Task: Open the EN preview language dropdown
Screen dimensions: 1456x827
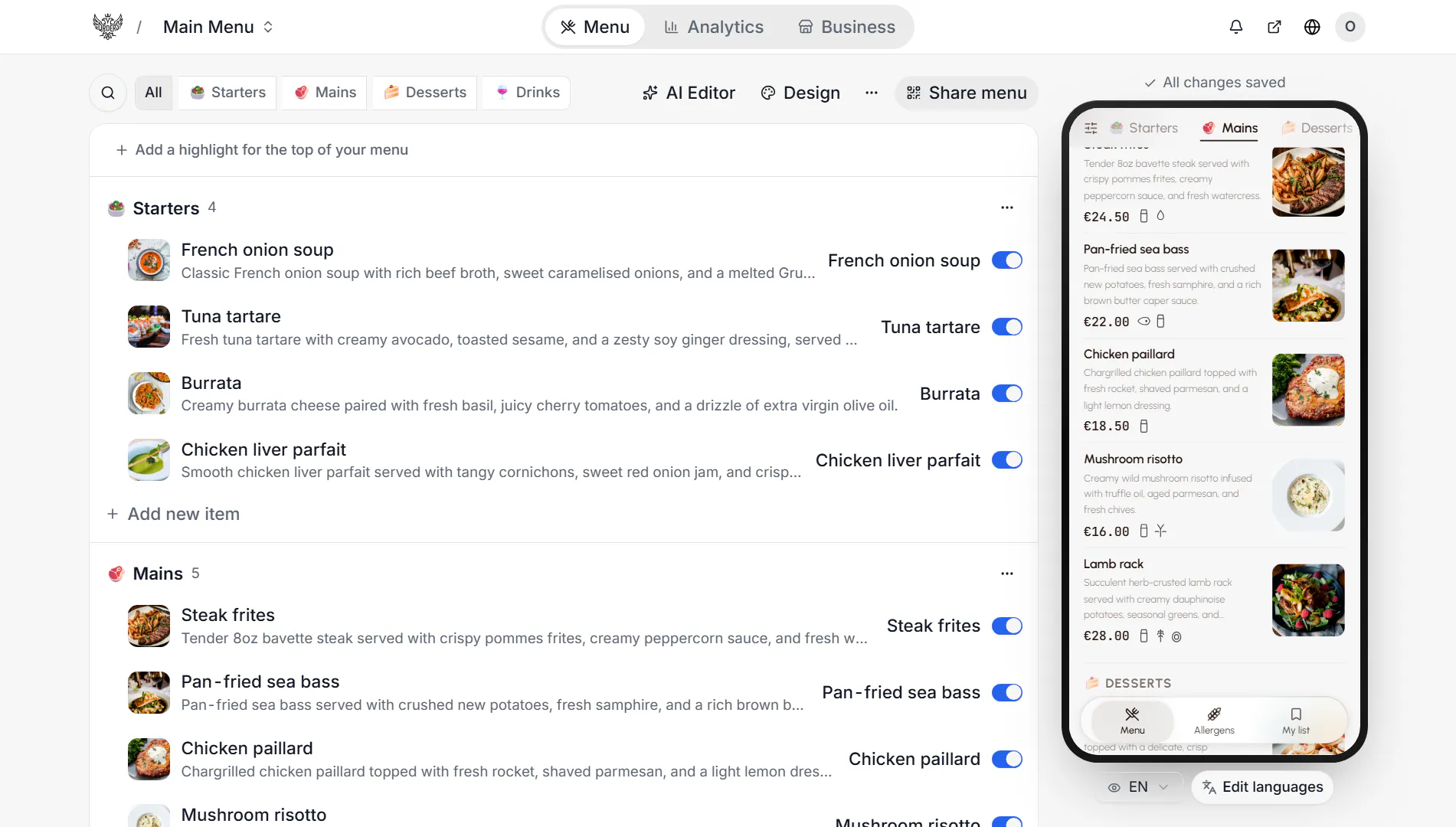Action: pos(1138,787)
